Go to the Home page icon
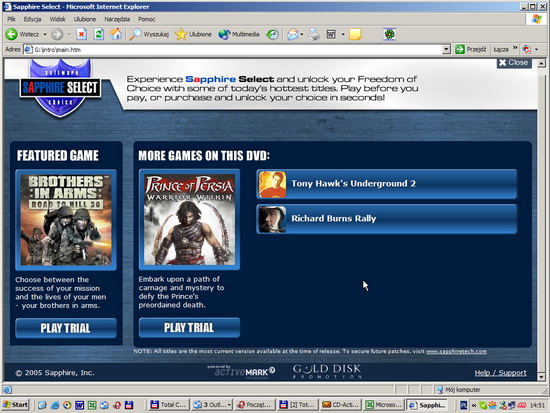Viewport: 550px width, 413px height. click(x=116, y=34)
